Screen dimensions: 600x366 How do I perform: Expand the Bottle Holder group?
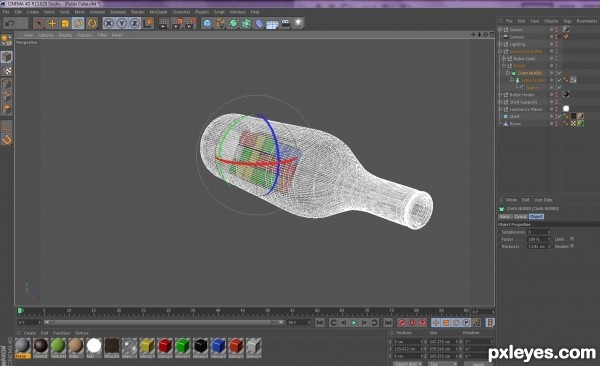tap(500, 95)
